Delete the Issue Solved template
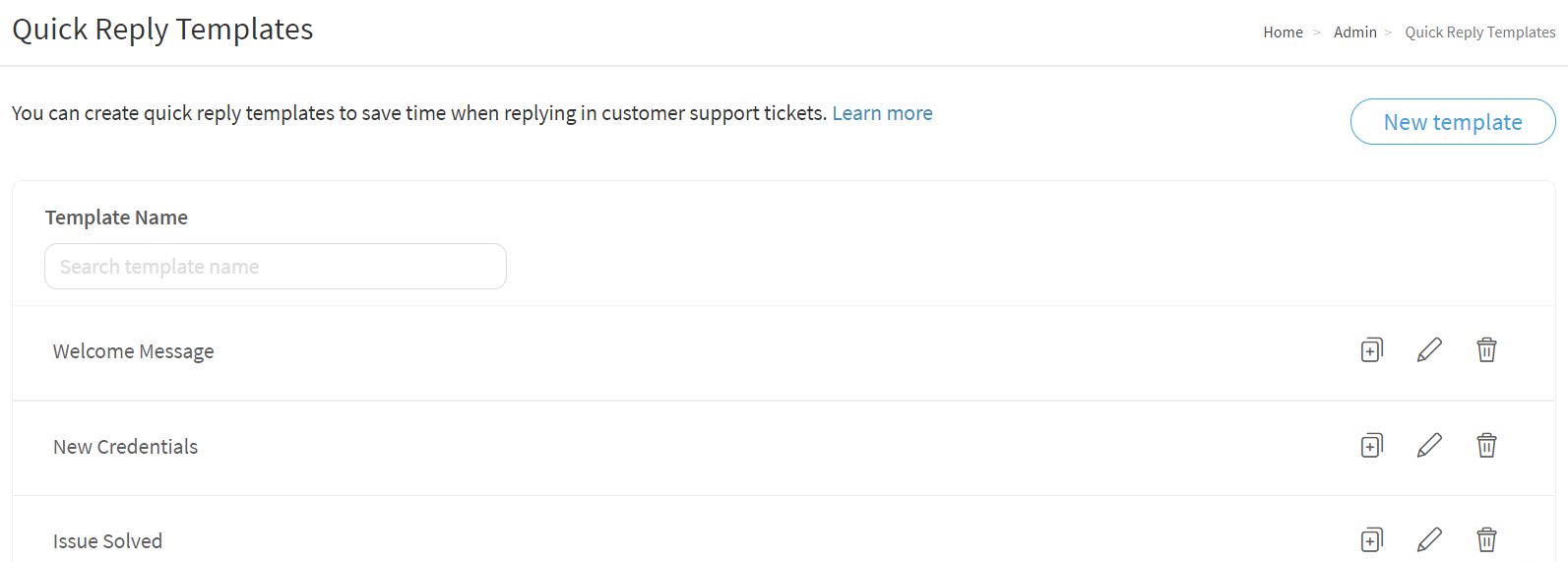This screenshot has width=1568, height=562. click(1486, 539)
